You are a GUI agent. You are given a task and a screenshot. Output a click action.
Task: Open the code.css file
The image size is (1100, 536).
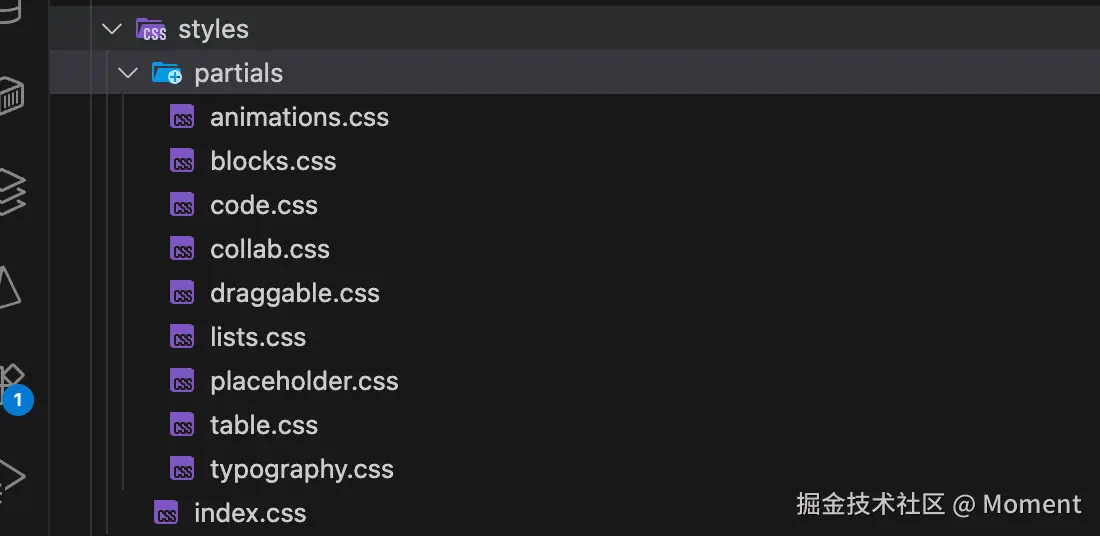pos(264,206)
